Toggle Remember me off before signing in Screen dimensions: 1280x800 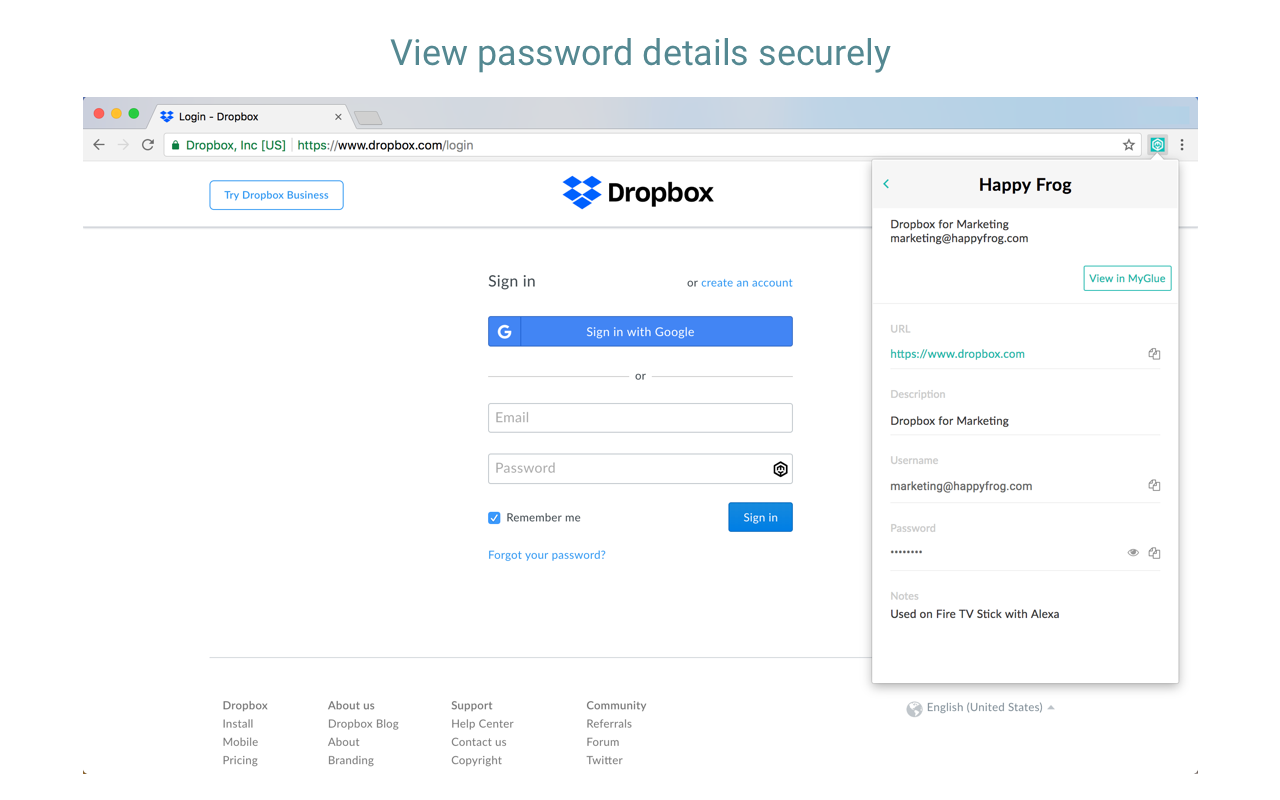[494, 517]
